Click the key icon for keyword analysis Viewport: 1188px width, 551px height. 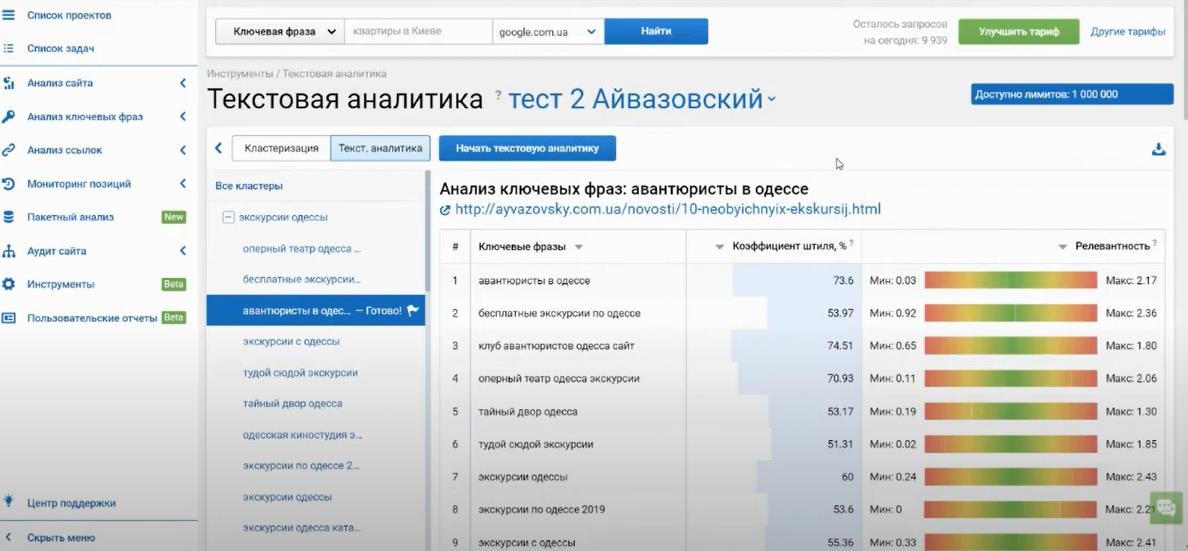pos(8,117)
